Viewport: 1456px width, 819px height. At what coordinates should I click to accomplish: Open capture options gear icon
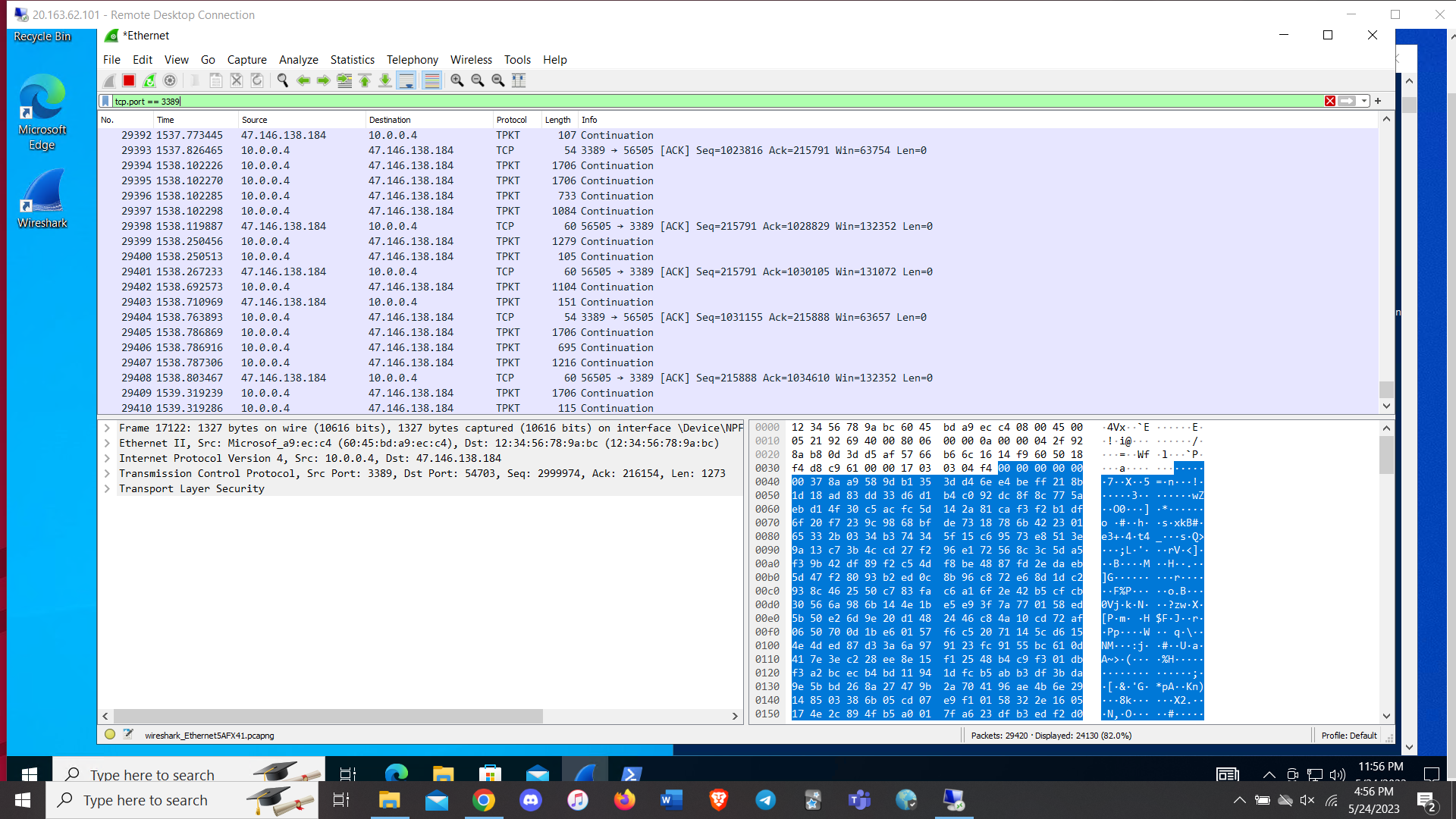(170, 80)
